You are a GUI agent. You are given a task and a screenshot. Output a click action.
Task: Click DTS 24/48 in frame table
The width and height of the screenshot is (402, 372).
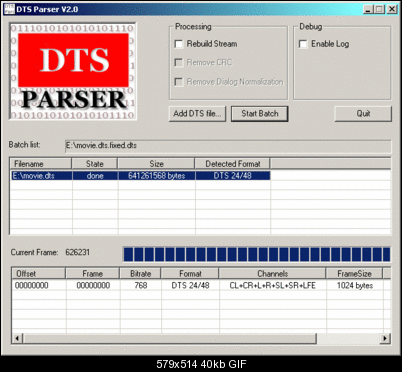click(190, 286)
